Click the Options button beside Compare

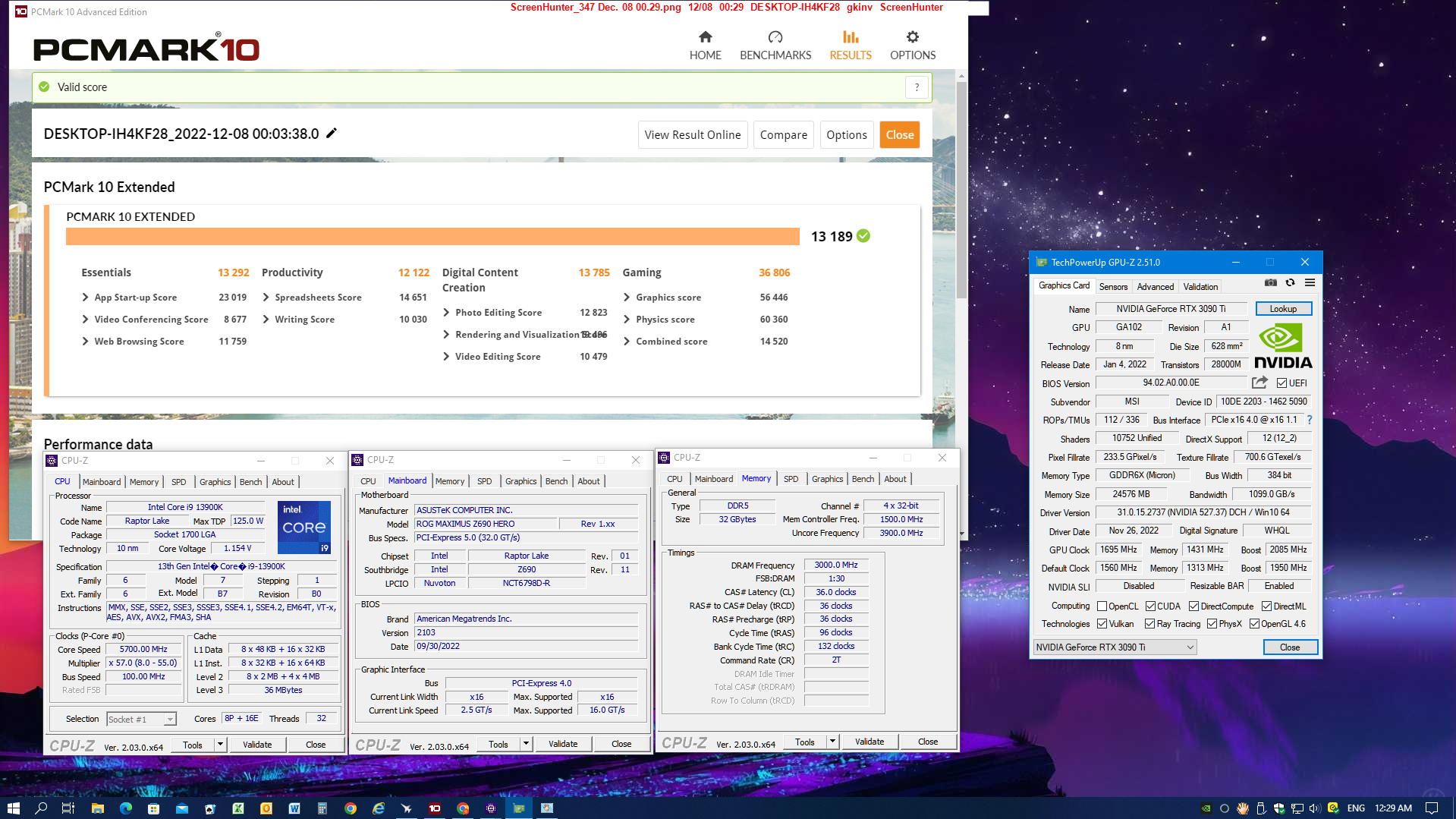click(847, 135)
